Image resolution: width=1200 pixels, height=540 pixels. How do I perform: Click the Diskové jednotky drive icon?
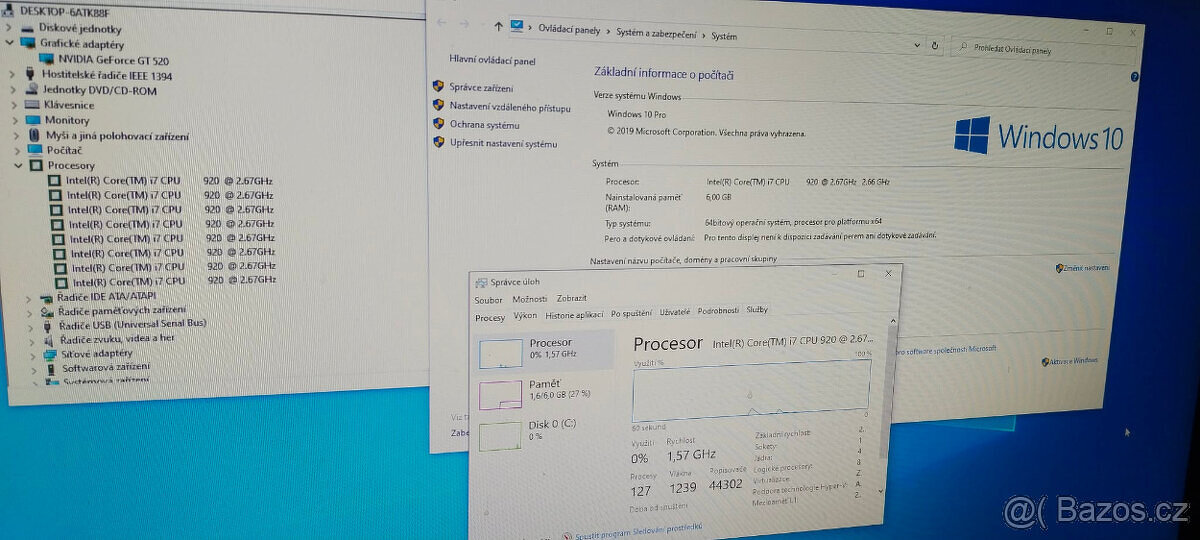click(x=27, y=28)
